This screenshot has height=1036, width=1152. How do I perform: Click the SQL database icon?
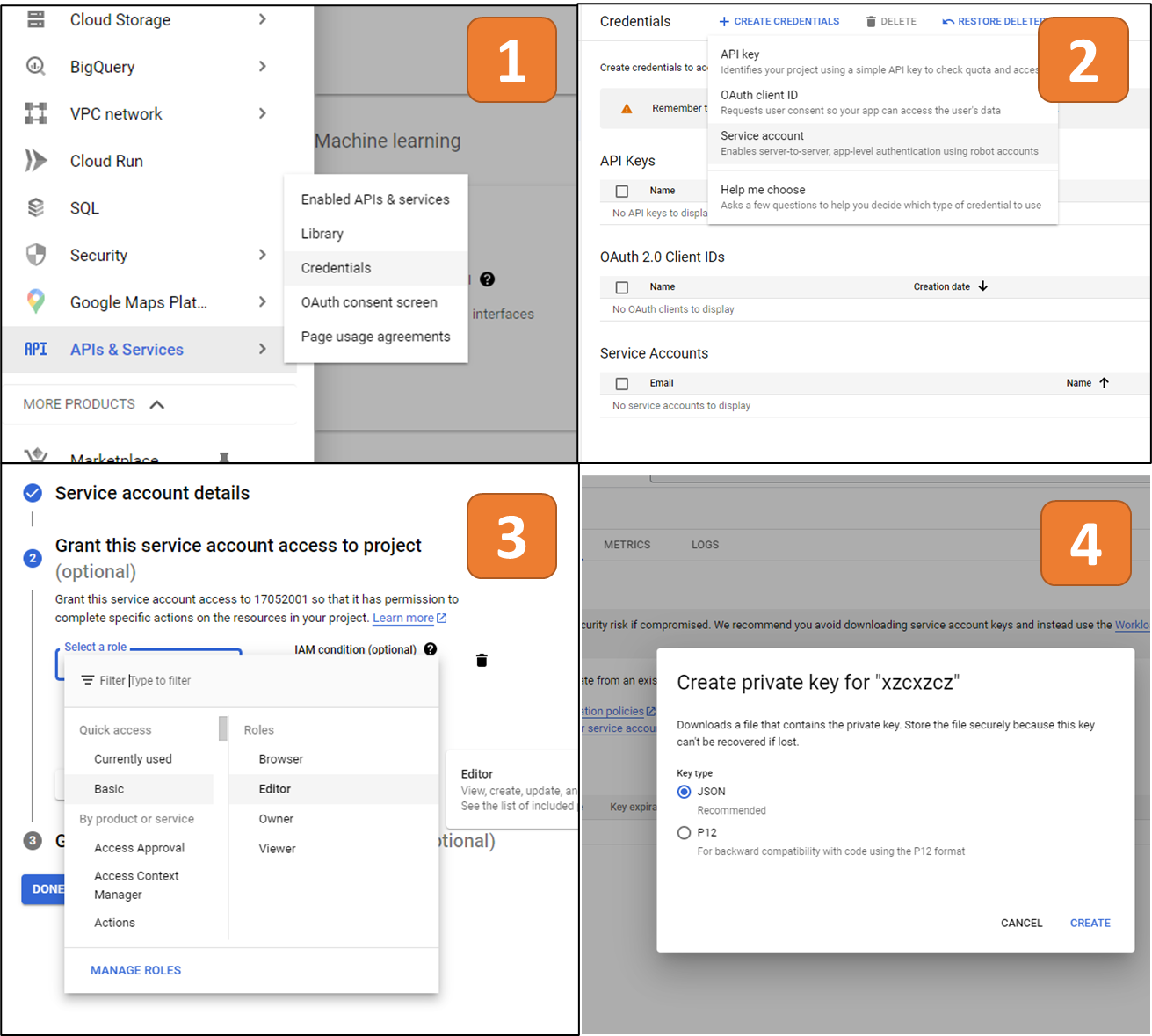(x=36, y=208)
